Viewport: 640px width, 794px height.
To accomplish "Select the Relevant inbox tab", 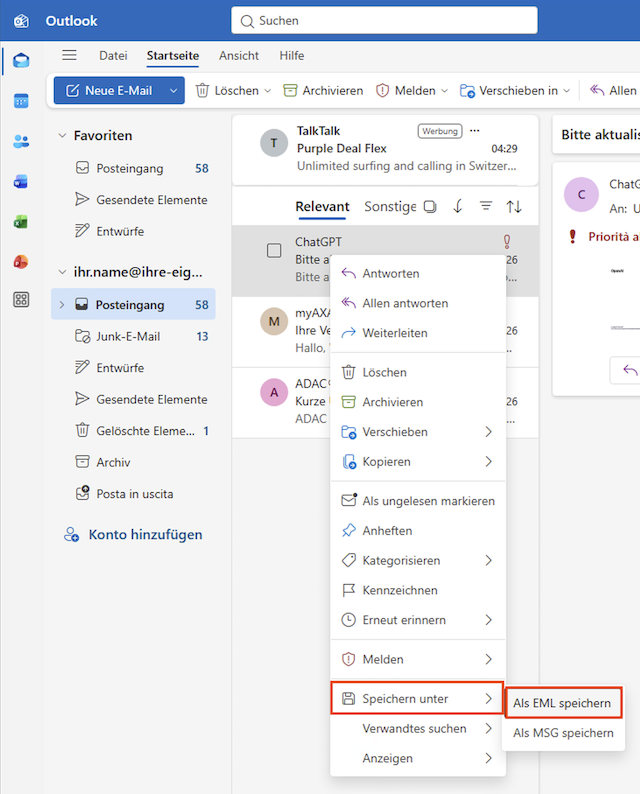I will coord(322,207).
